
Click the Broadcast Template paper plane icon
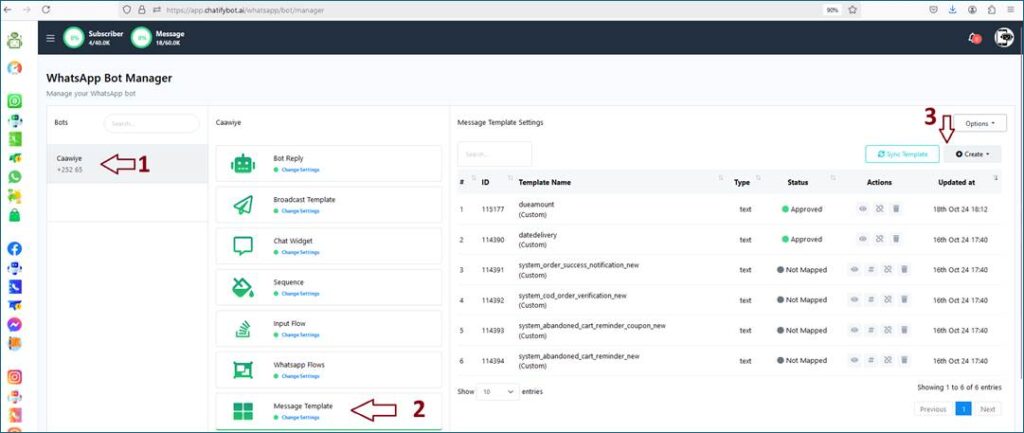tap(242, 205)
